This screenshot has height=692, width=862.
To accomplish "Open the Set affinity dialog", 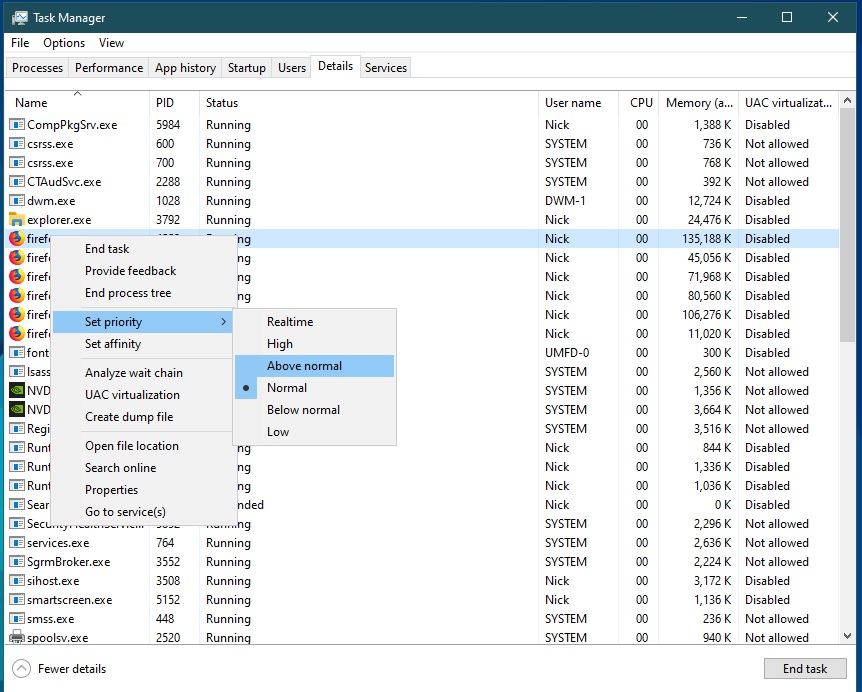I will 143,344.
